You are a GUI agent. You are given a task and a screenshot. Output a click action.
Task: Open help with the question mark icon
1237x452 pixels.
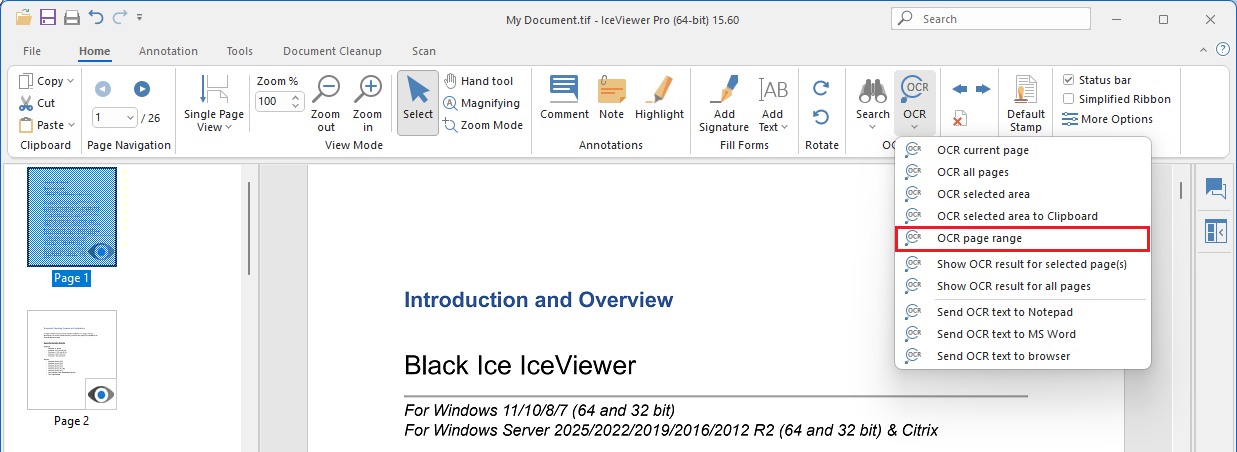pos(1222,49)
